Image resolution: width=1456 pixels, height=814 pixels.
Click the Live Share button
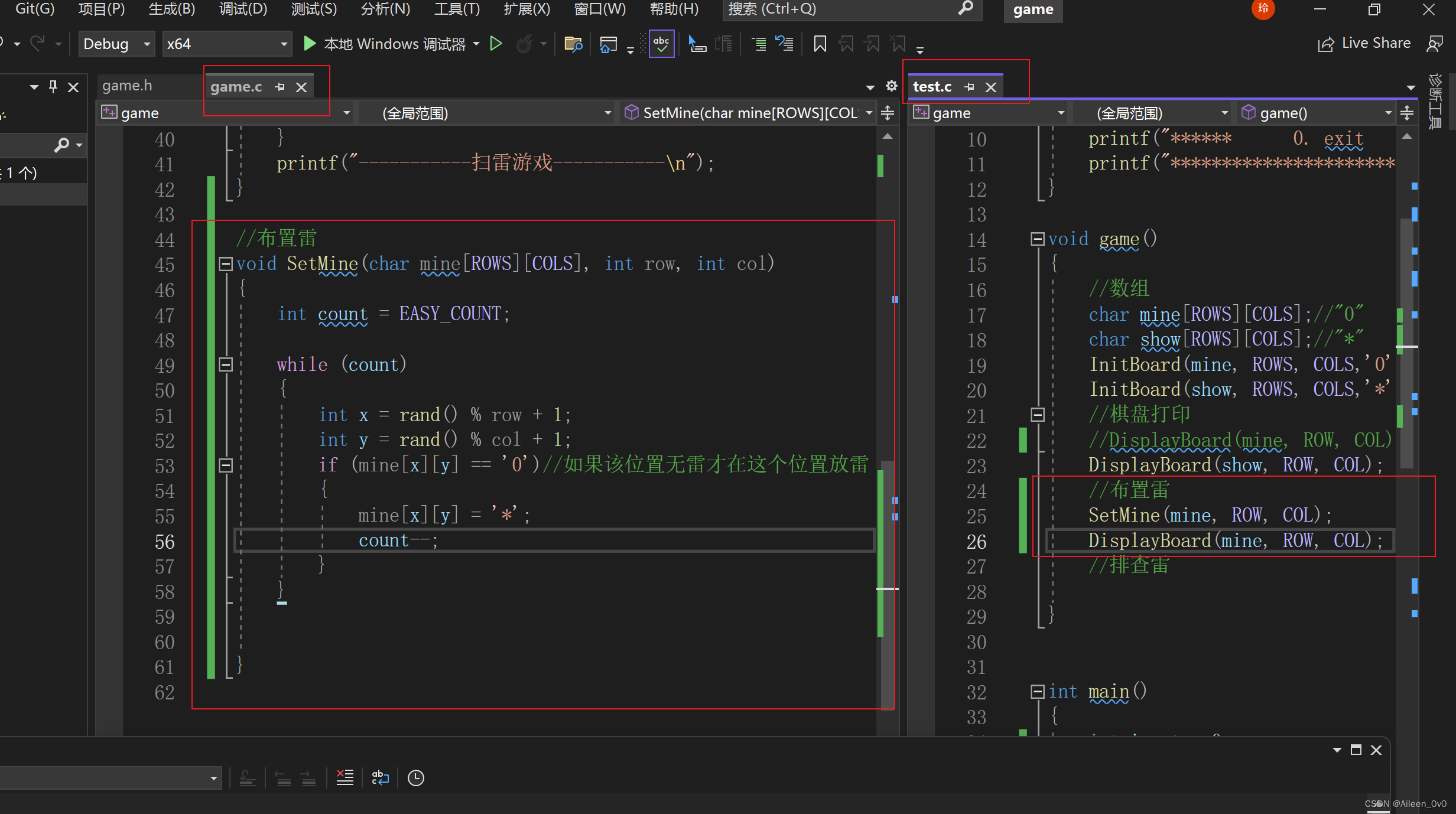point(1364,44)
